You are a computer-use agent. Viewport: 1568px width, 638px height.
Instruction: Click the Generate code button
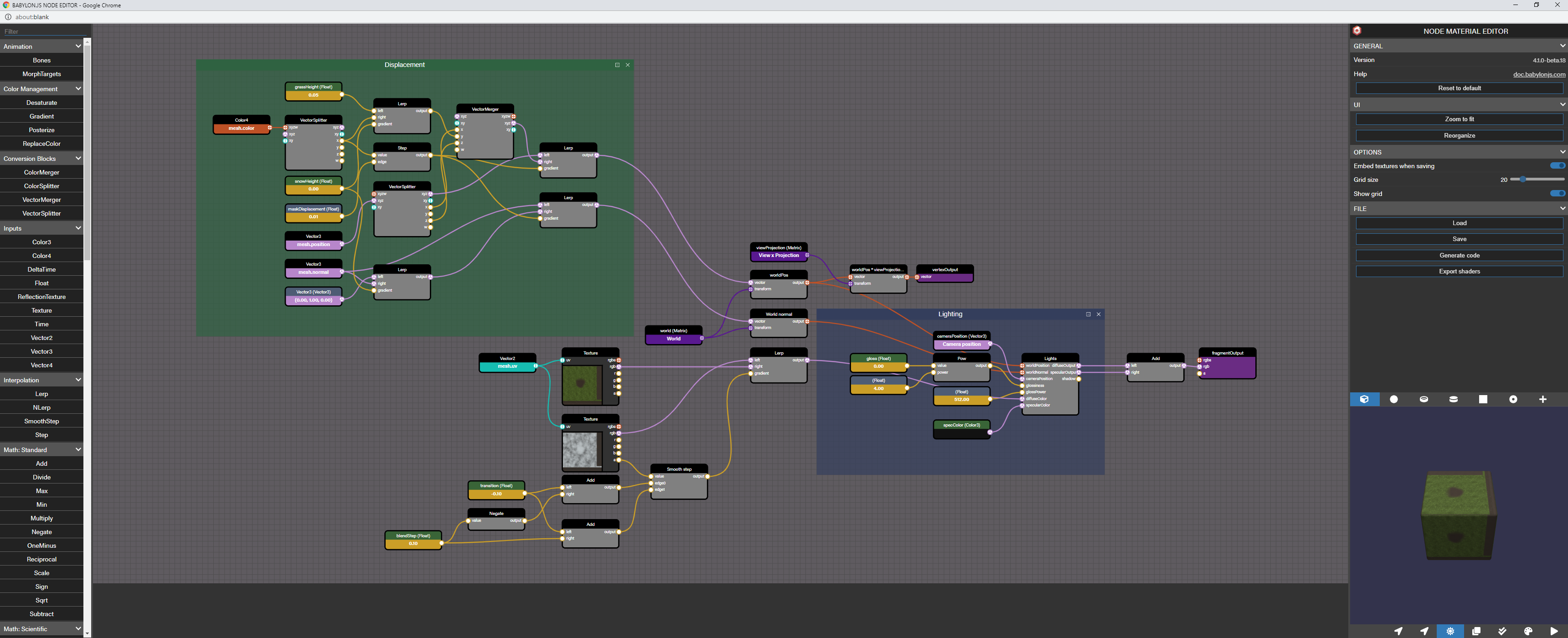(1459, 255)
